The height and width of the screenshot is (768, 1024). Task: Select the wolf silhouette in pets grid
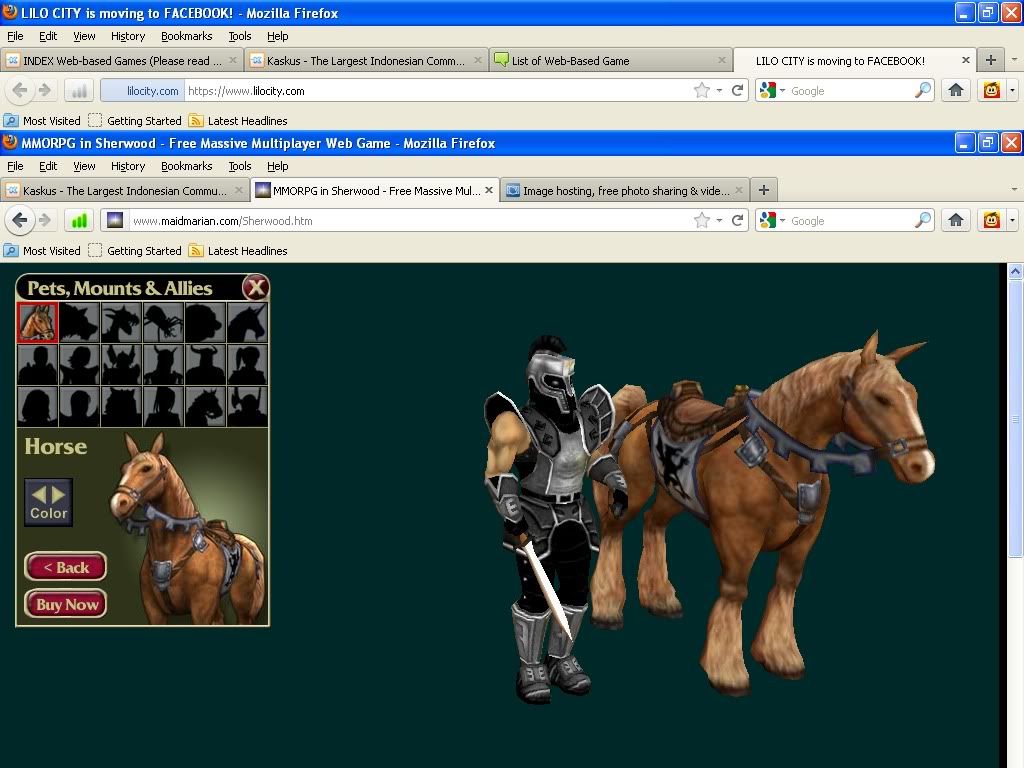coord(79,322)
